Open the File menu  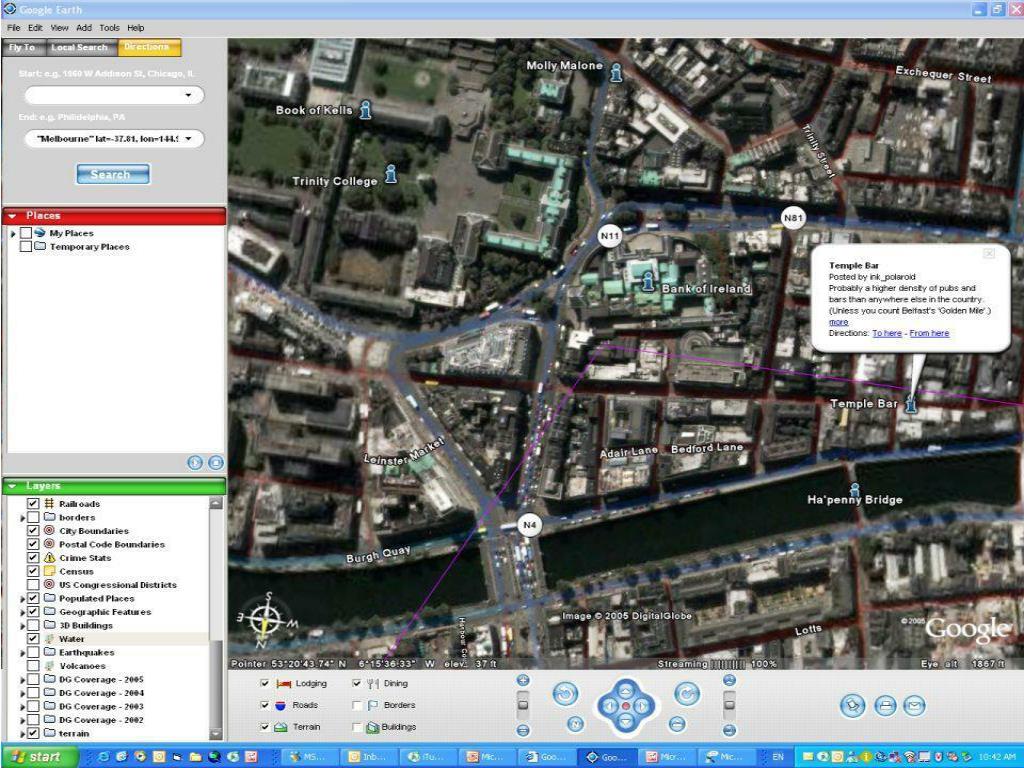[x=14, y=27]
